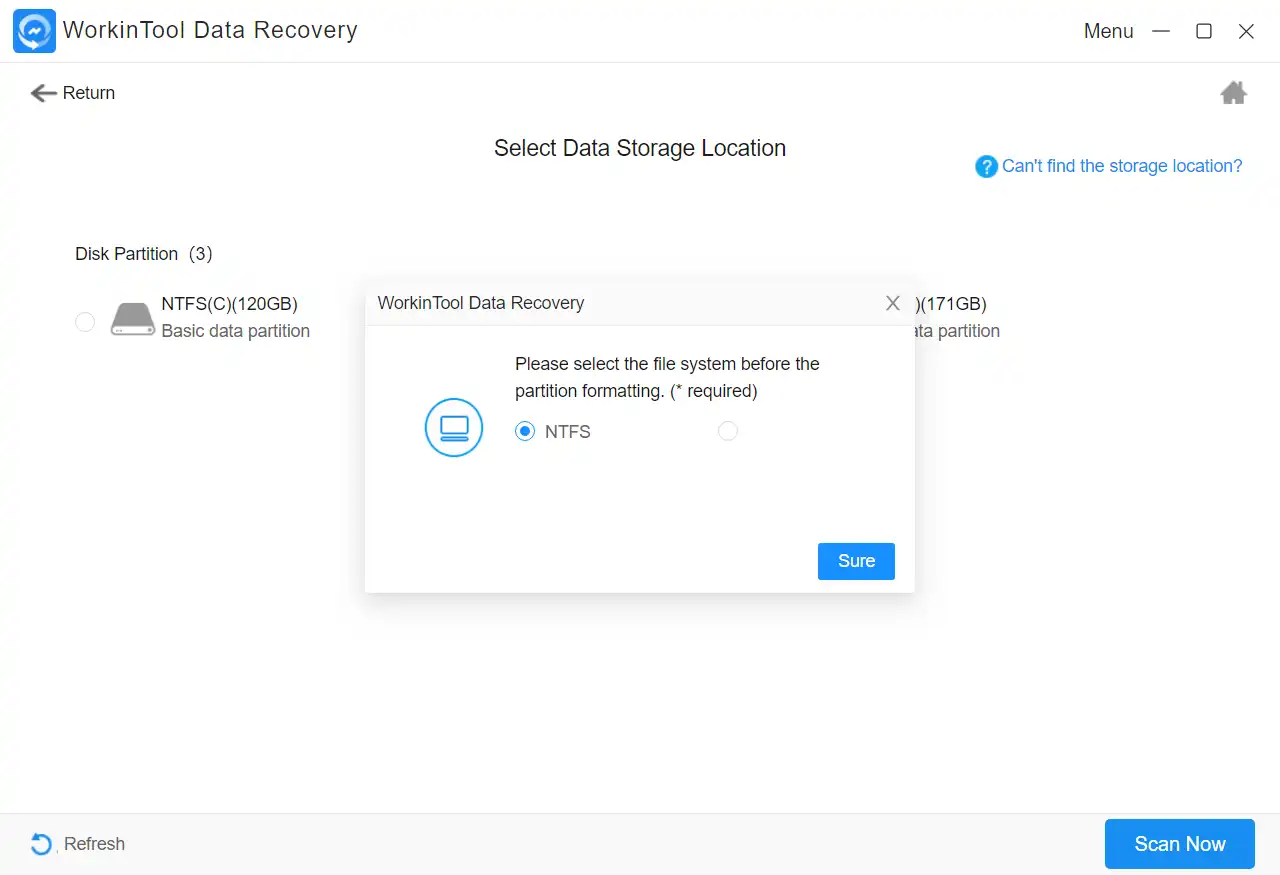Image resolution: width=1280 pixels, height=875 pixels.
Task: Click 'Basic data partition' under NTFS(C)
Action: click(236, 331)
